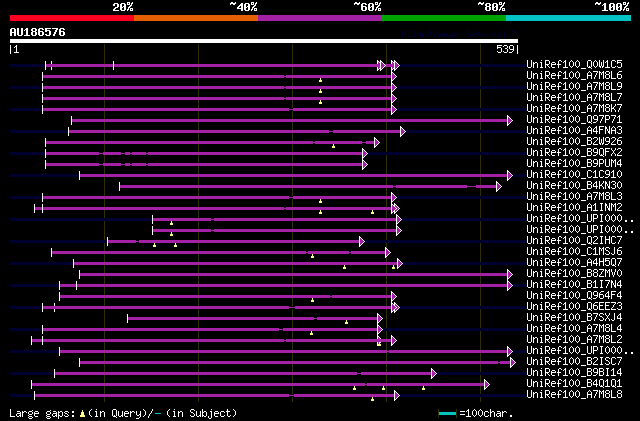Click the yellow gap marker under the A7M8L3 bar
This screenshot has width=640, height=421.
[x=320, y=201]
